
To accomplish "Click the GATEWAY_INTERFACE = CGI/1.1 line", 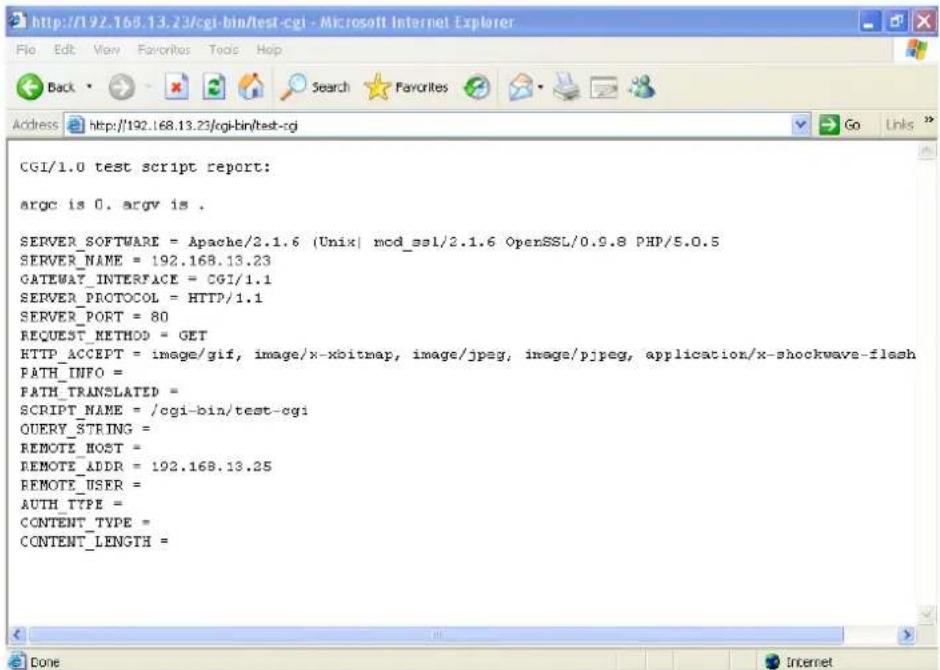I will pyautogui.click(x=145, y=279).
